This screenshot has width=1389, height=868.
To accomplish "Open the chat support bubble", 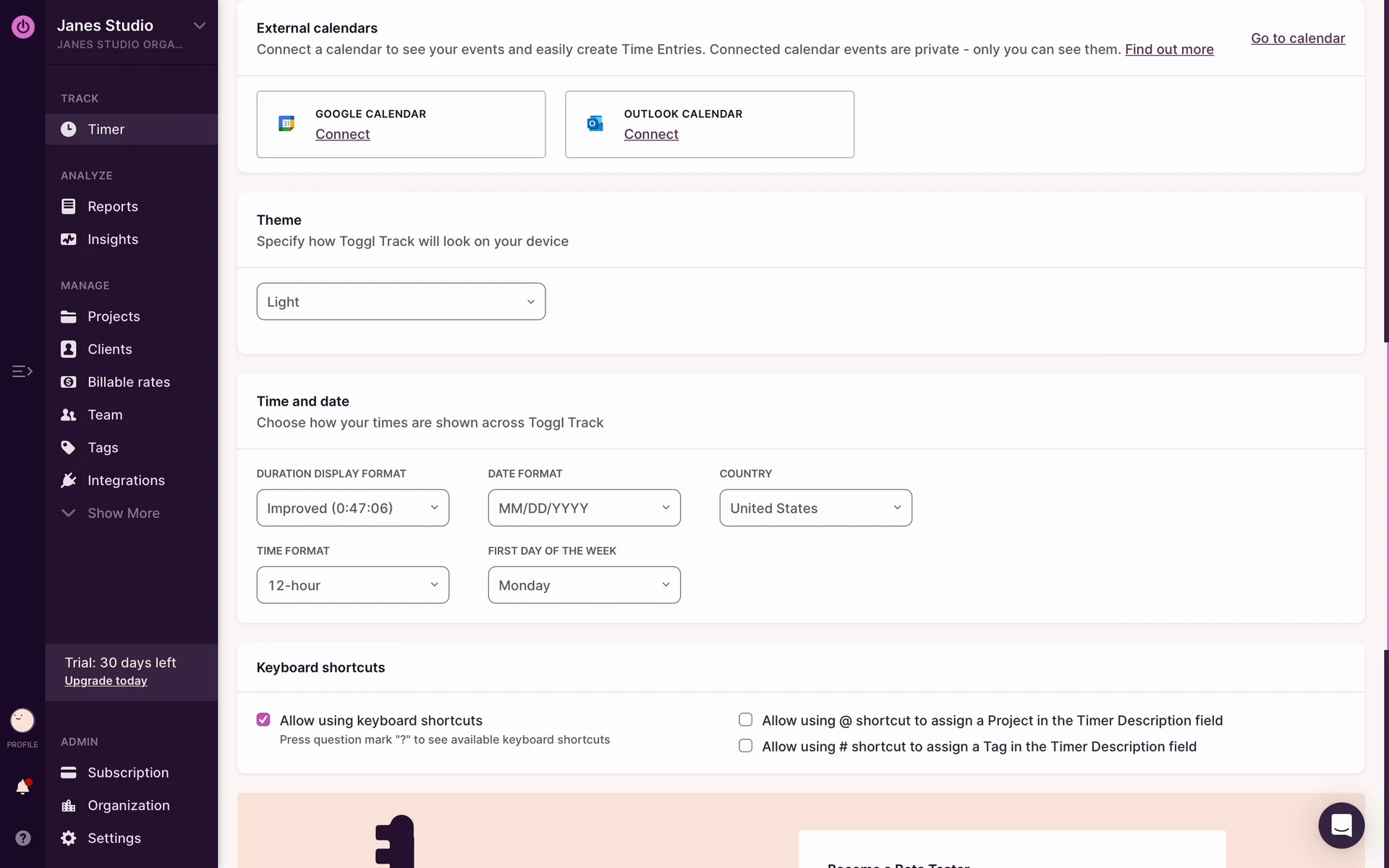I will (1341, 825).
